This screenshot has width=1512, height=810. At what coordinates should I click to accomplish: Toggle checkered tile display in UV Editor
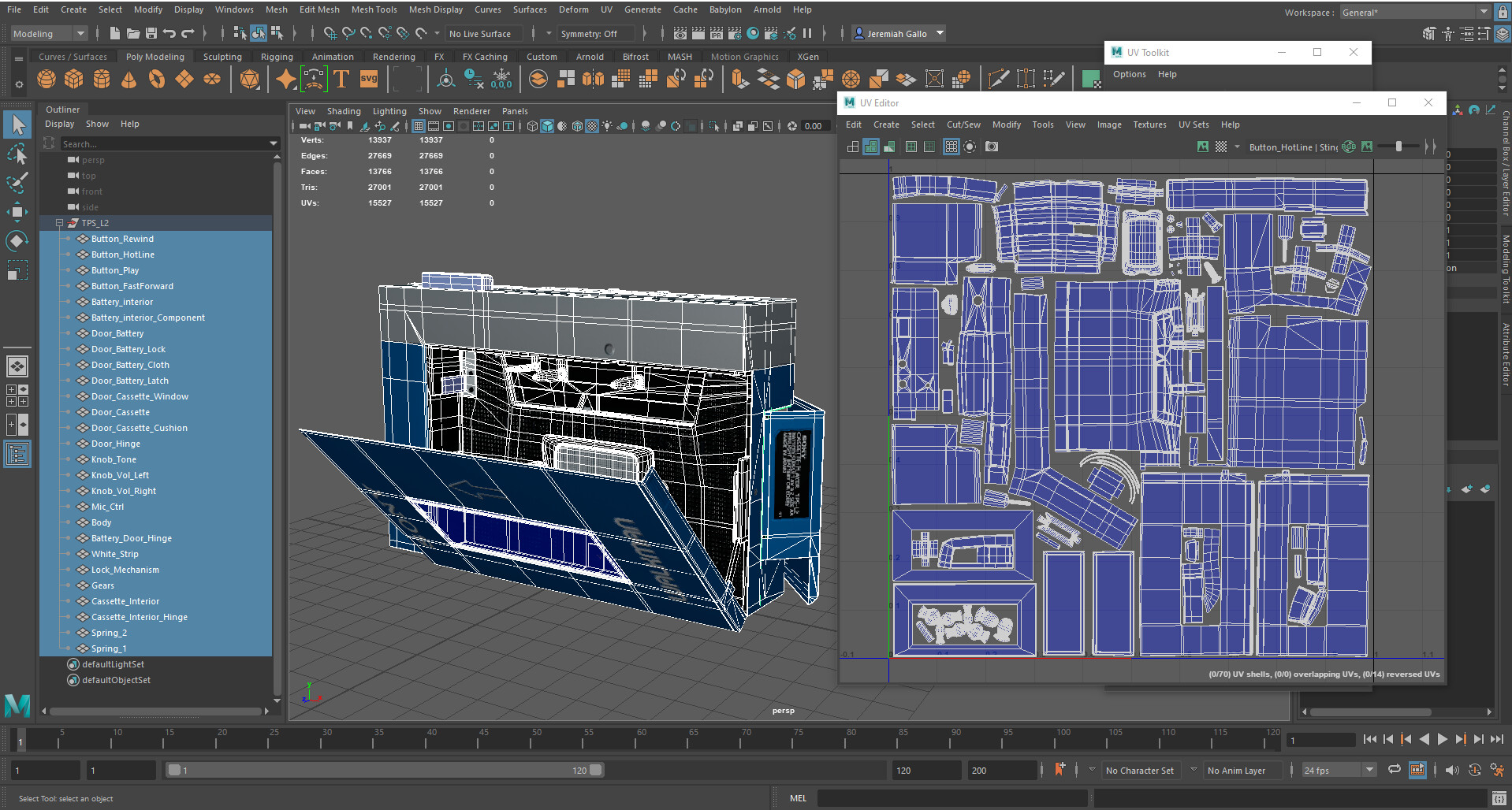[1221, 147]
